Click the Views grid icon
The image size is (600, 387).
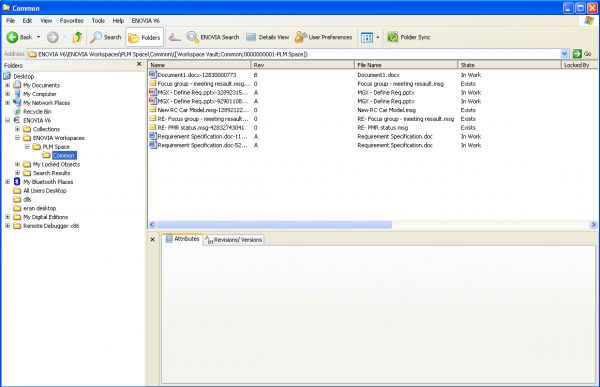point(367,37)
